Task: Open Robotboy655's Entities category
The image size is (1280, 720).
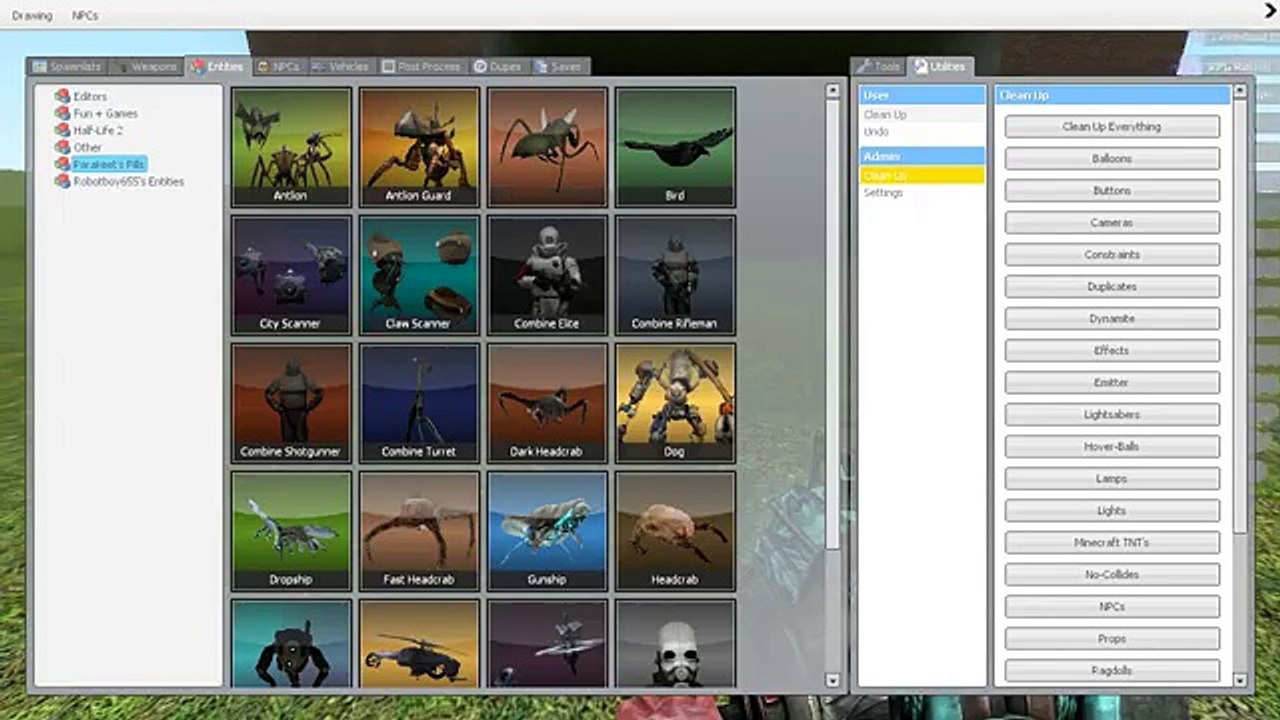Action: click(x=128, y=181)
